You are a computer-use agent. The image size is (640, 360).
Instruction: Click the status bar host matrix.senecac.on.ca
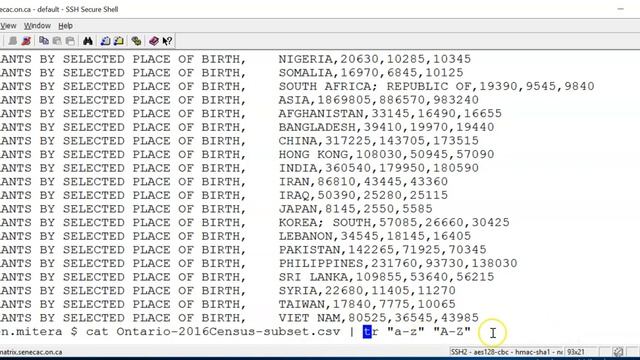[x=31, y=352]
